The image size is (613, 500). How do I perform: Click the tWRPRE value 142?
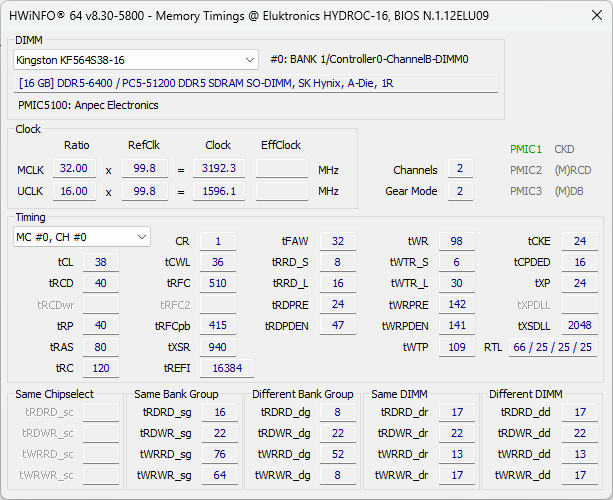coord(457,304)
